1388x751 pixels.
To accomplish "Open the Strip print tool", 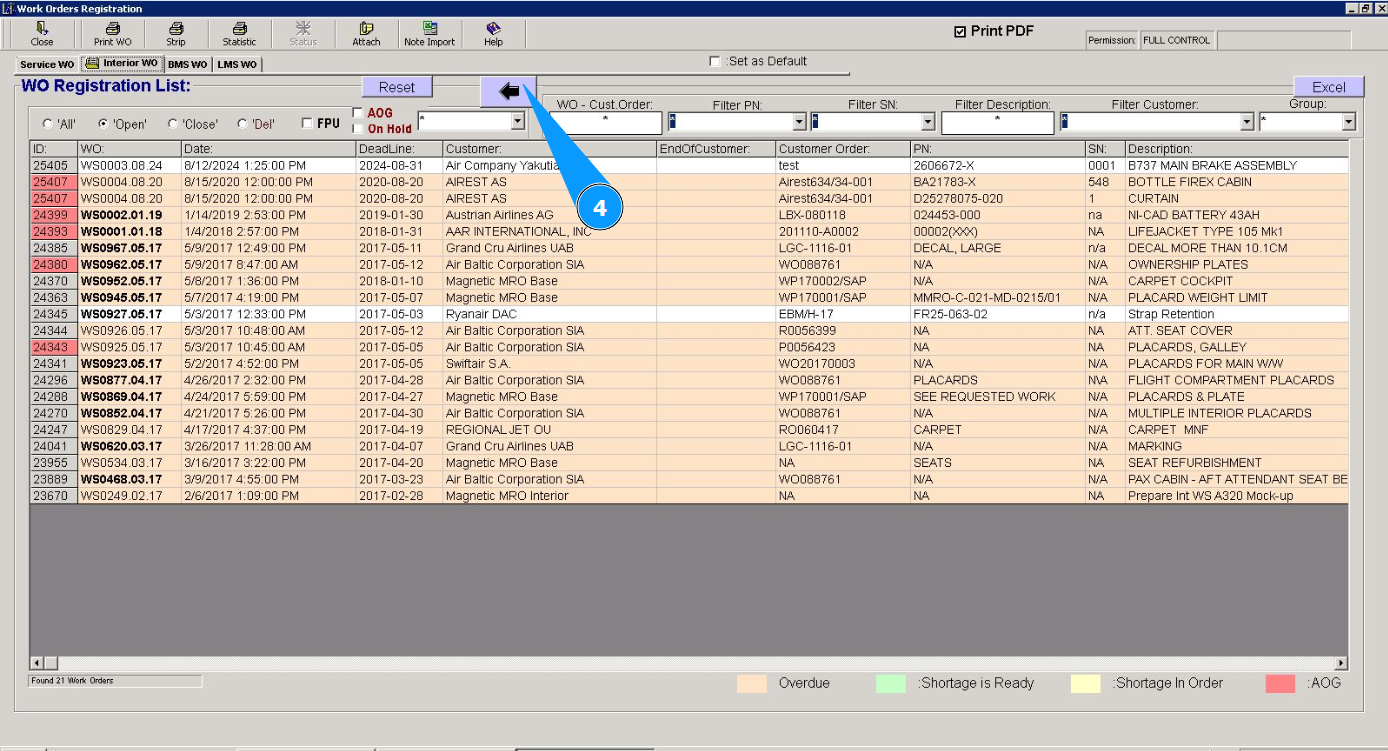I will pos(176,29).
